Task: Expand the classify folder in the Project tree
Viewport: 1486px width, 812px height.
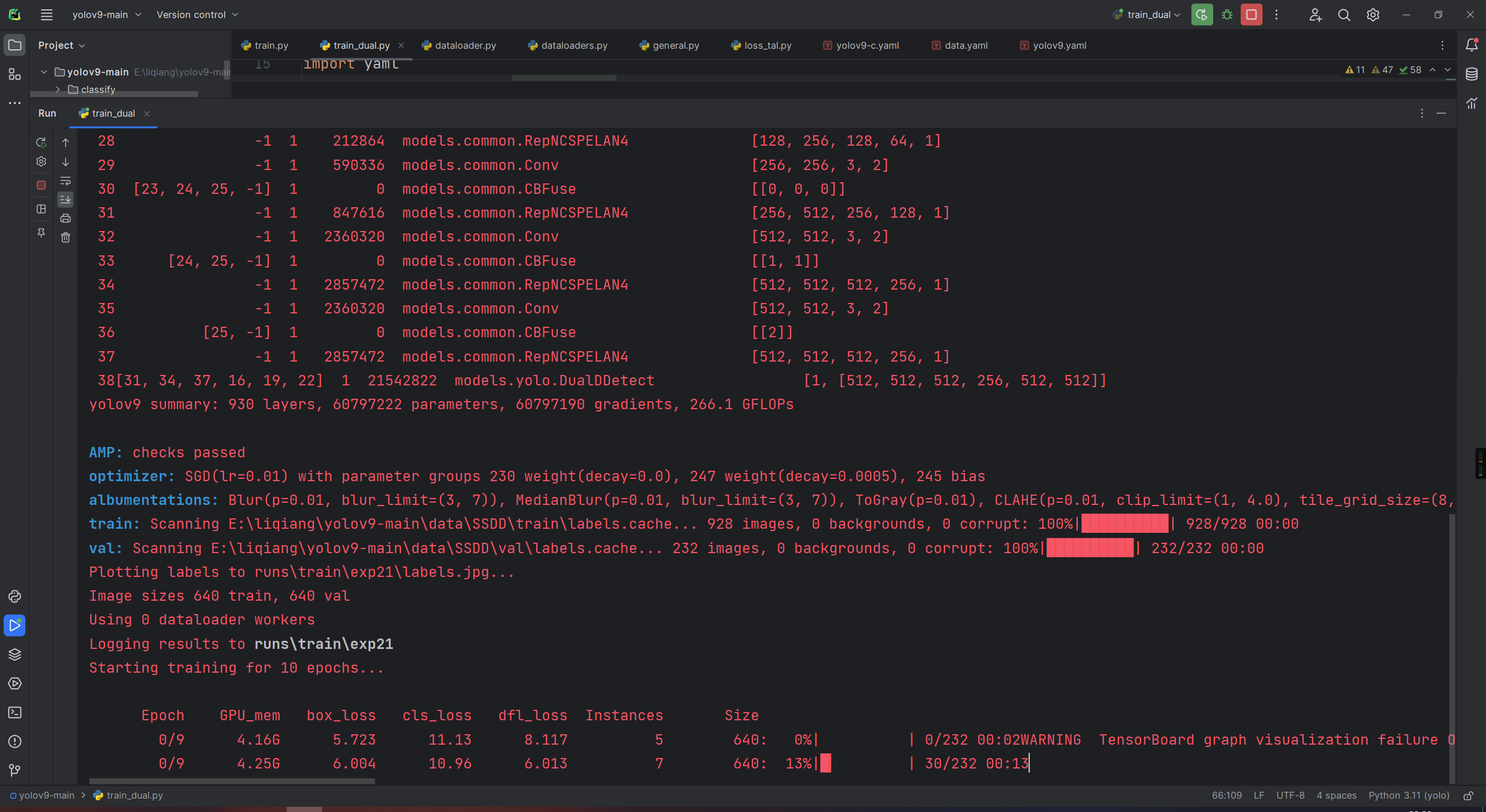Action: click(57, 89)
